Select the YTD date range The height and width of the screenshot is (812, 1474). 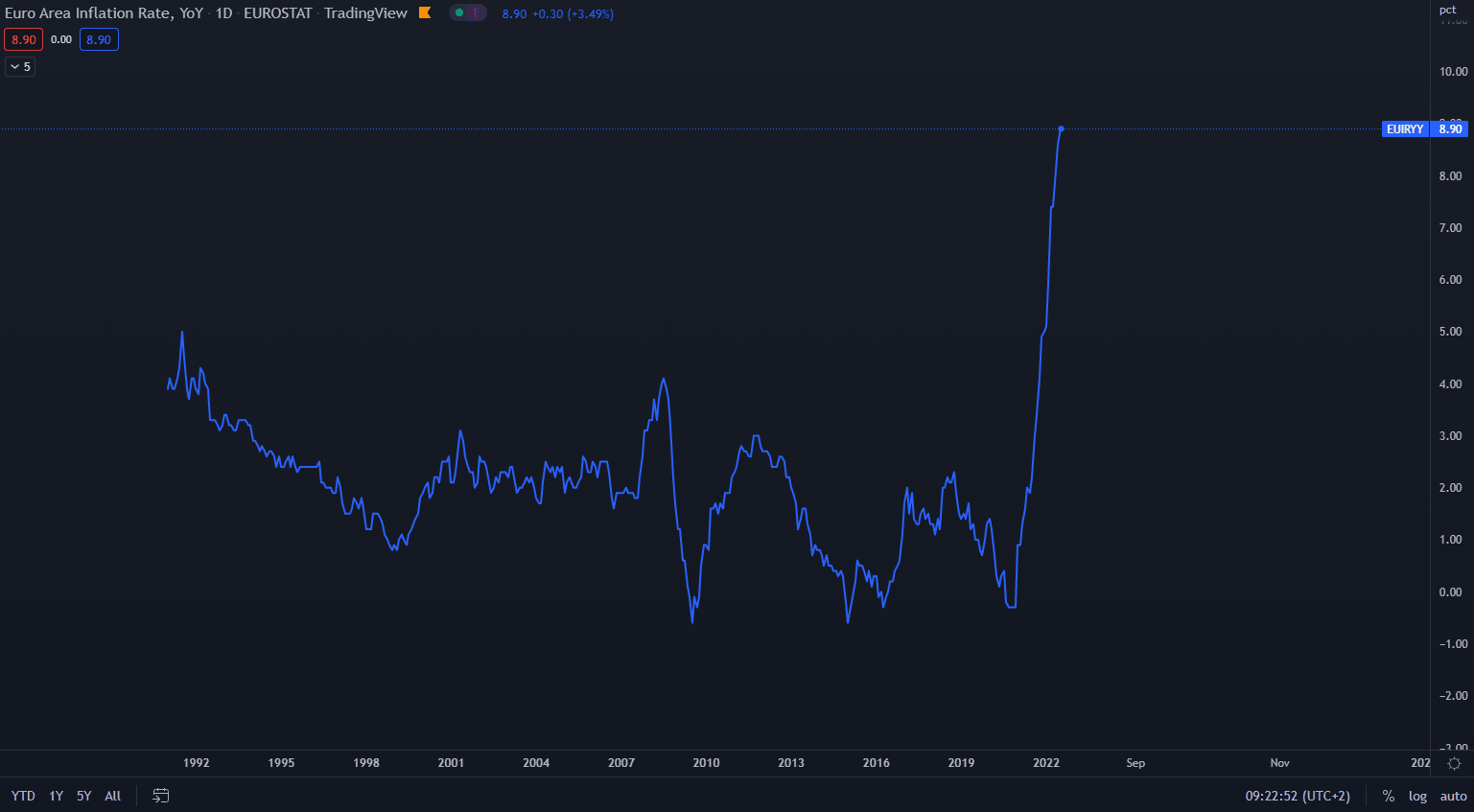point(23,796)
